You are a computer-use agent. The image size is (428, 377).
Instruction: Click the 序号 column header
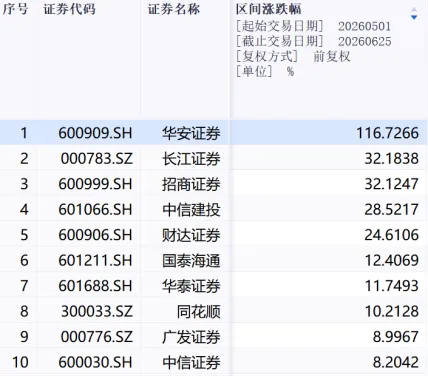click(15, 9)
